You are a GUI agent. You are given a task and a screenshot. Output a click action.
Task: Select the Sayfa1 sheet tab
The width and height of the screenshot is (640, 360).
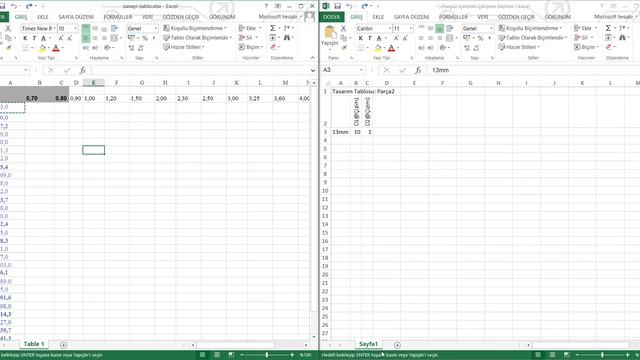coord(368,344)
